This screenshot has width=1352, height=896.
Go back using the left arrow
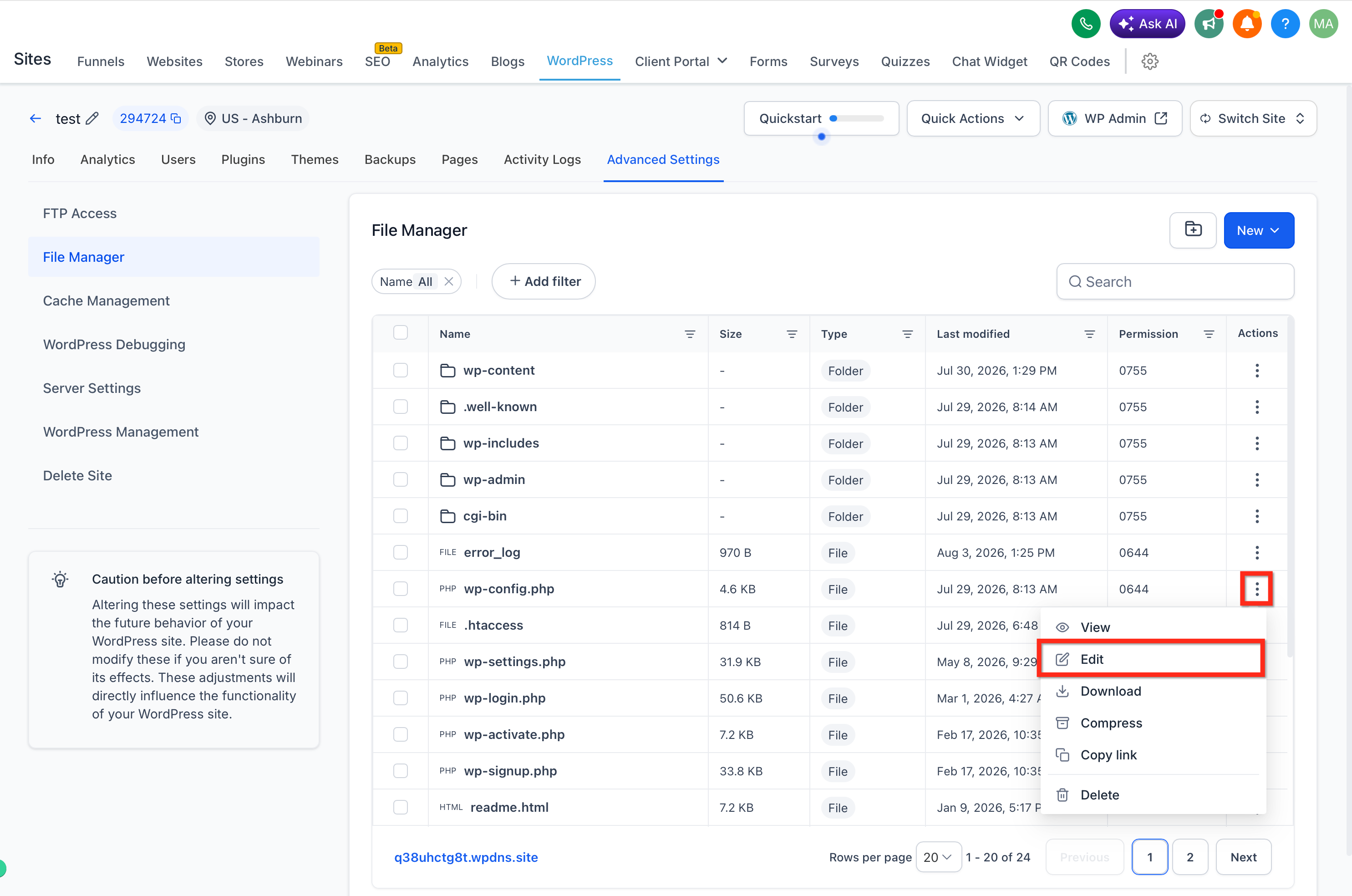[x=36, y=118]
